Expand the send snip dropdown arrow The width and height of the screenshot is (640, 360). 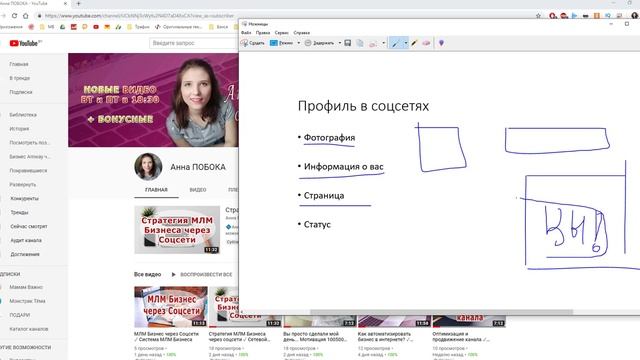384,43
